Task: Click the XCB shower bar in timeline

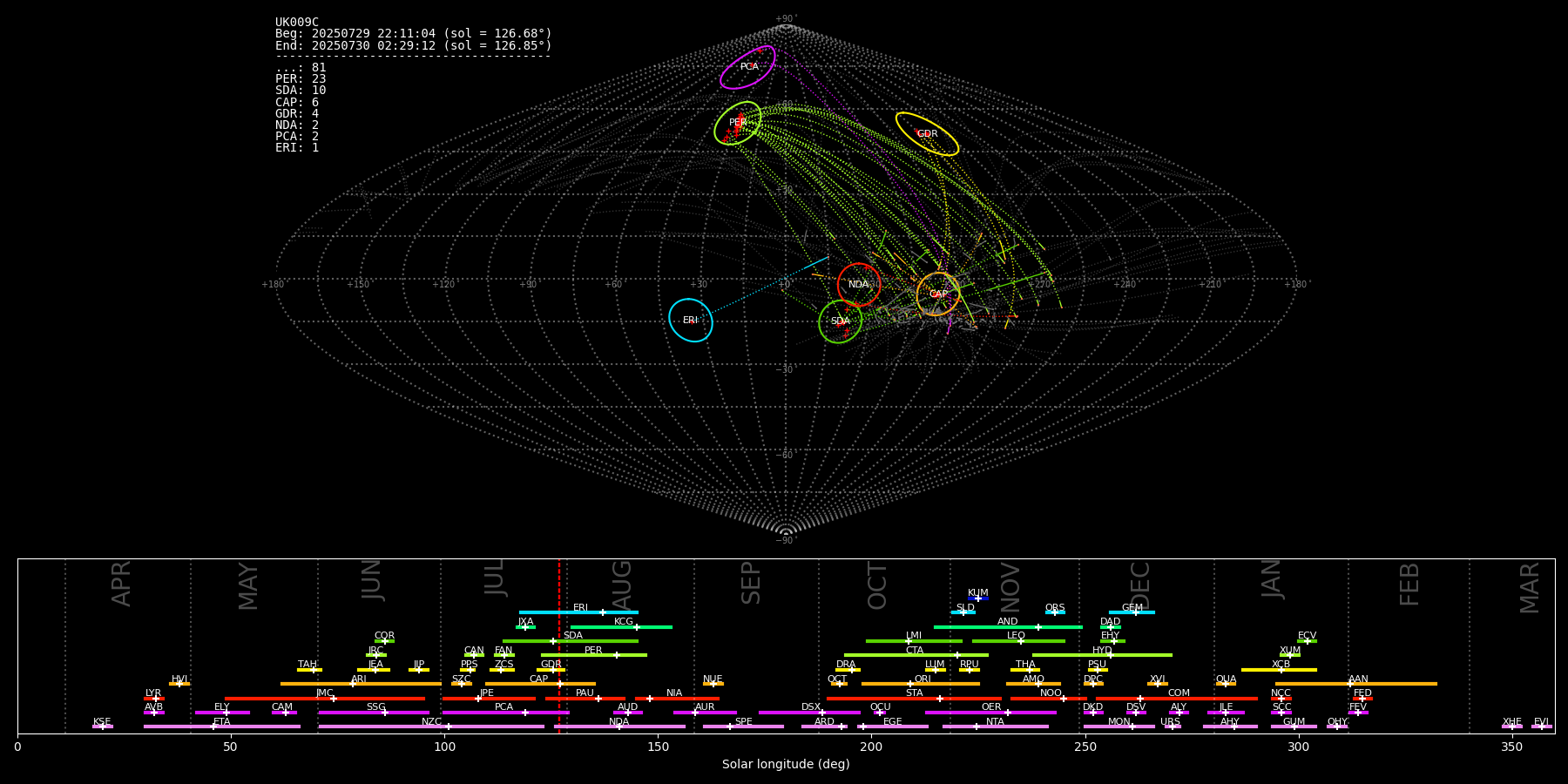Action: (x=1279, y=669)
